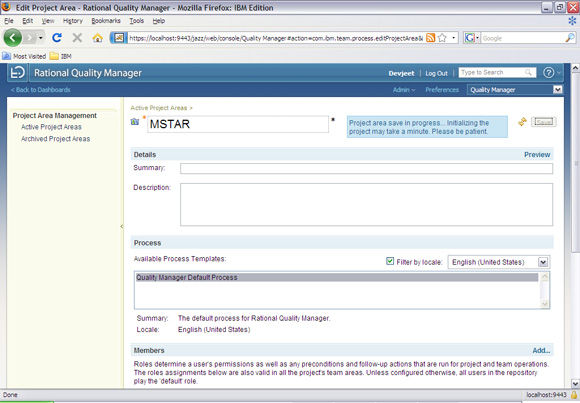Click the IBM Edition snowflake activity icon
This screenshot has height=403, width=580.
572,21
